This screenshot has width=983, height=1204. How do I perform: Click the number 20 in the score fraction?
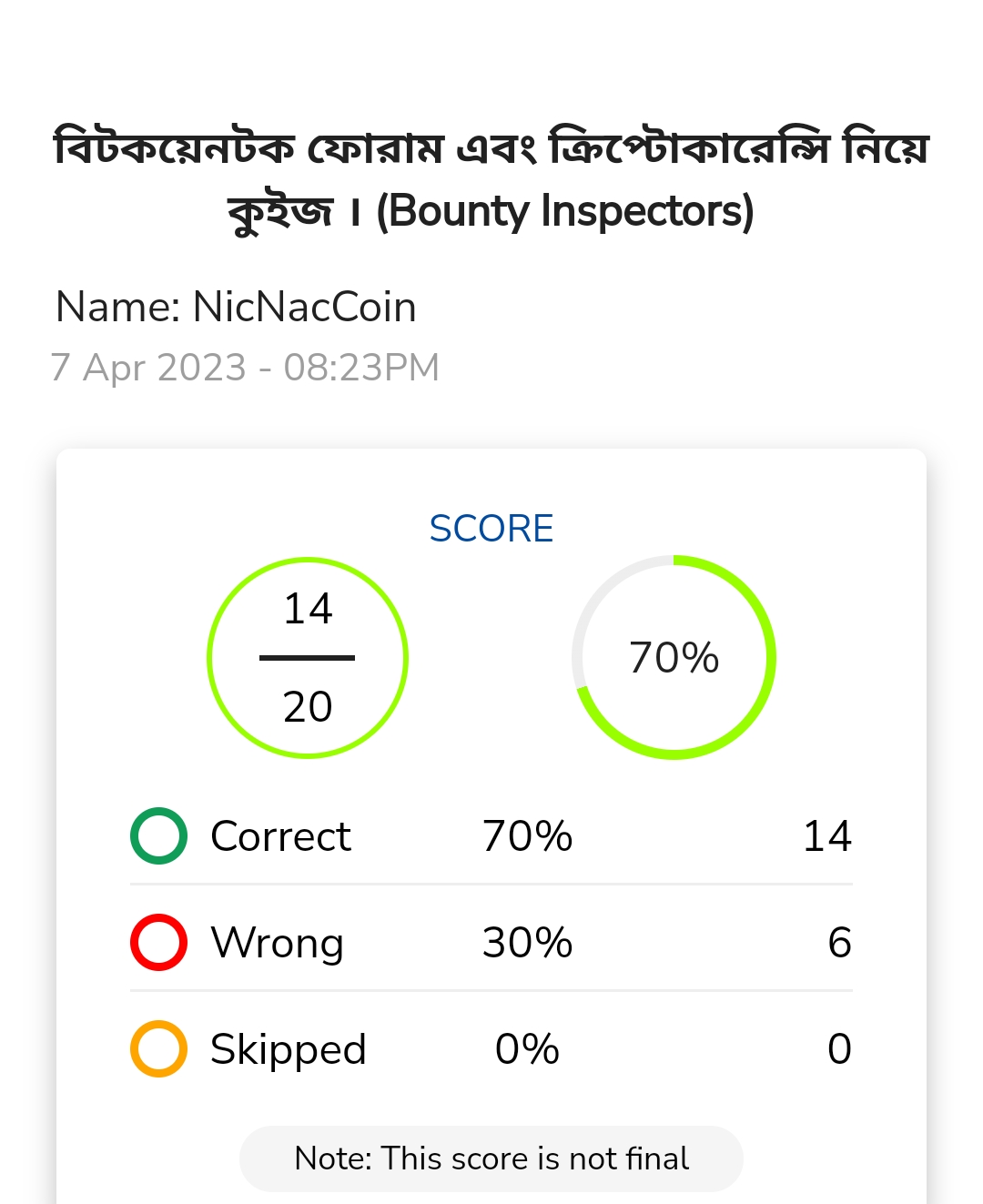[308, 707]
